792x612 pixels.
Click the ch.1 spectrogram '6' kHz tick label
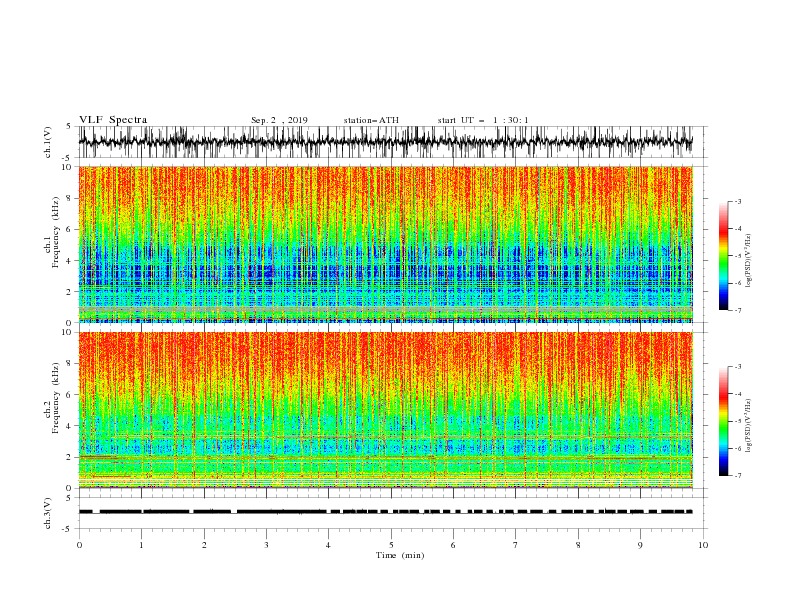71,230
